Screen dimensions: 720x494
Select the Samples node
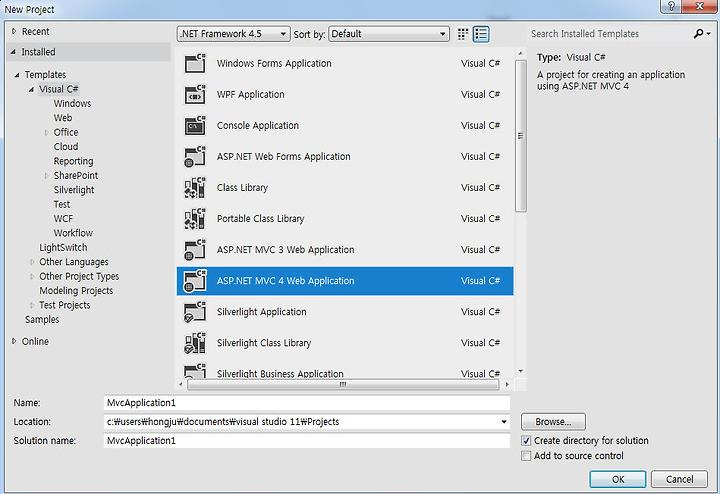click(42, 320)
